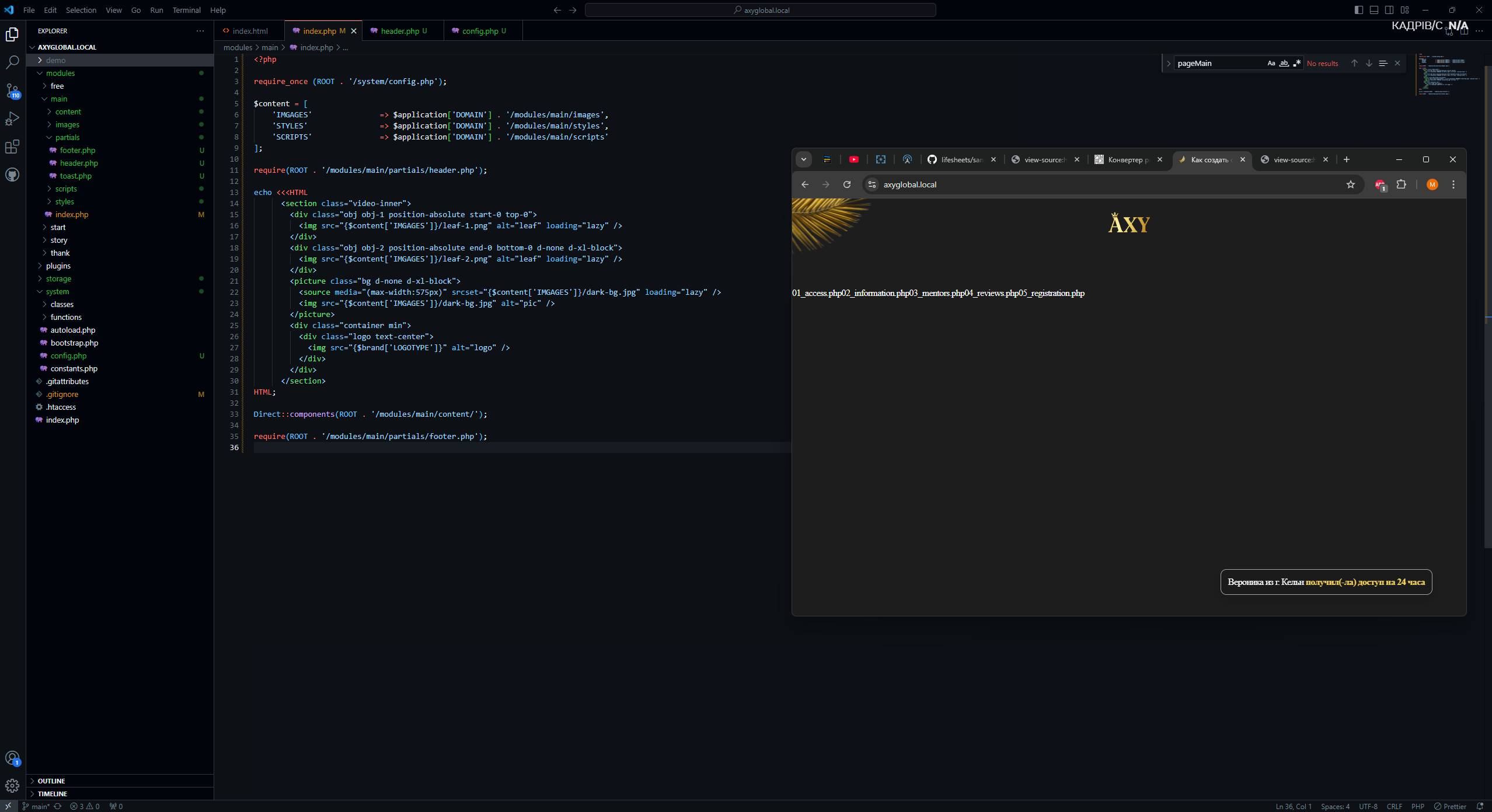Open Source Control view with 110 badge
The width and height of the screenshot is (1492, 812).
[x=12, y=90]
